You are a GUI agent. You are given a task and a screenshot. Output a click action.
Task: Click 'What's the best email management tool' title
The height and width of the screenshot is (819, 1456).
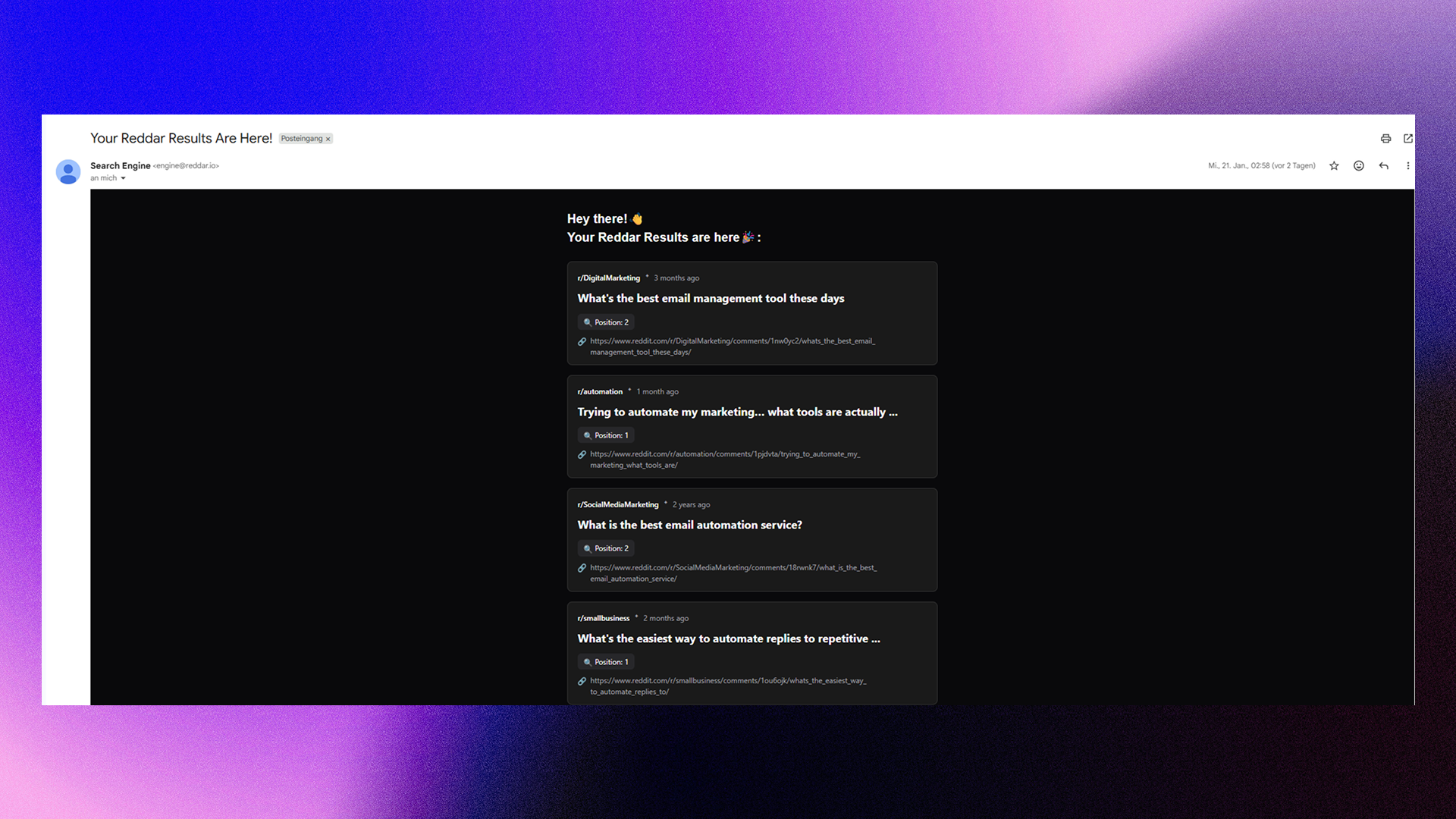pos(711,299)
